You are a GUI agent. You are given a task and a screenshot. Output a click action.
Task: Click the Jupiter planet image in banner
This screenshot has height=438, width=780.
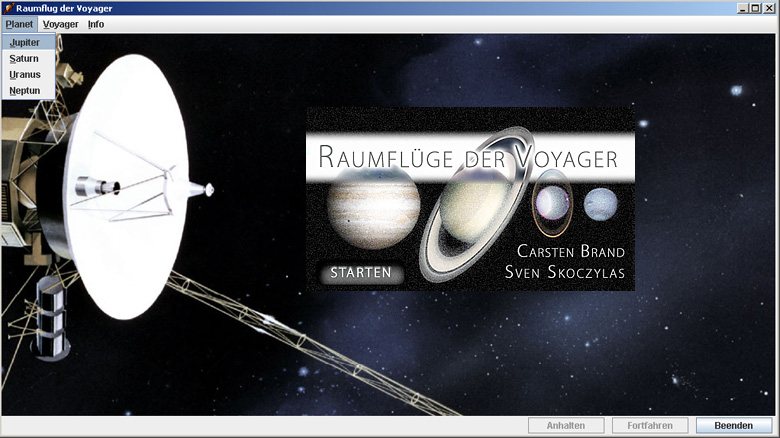click(x=373, y=210)
